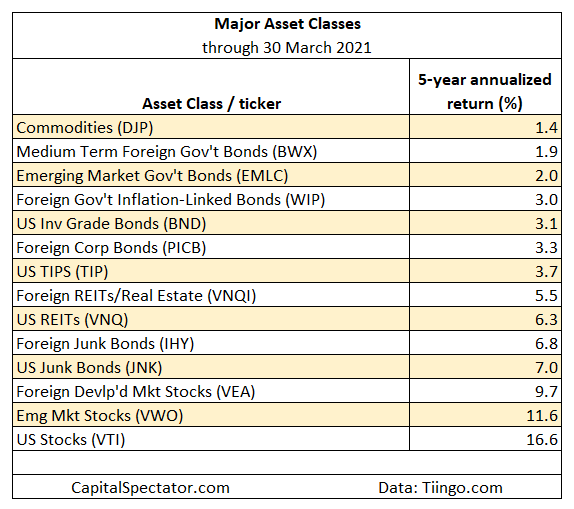The image size is (574, 509).
Task: Click Foreign REITs/Real Estate (VNQI) cell
Action: (211, 295)
